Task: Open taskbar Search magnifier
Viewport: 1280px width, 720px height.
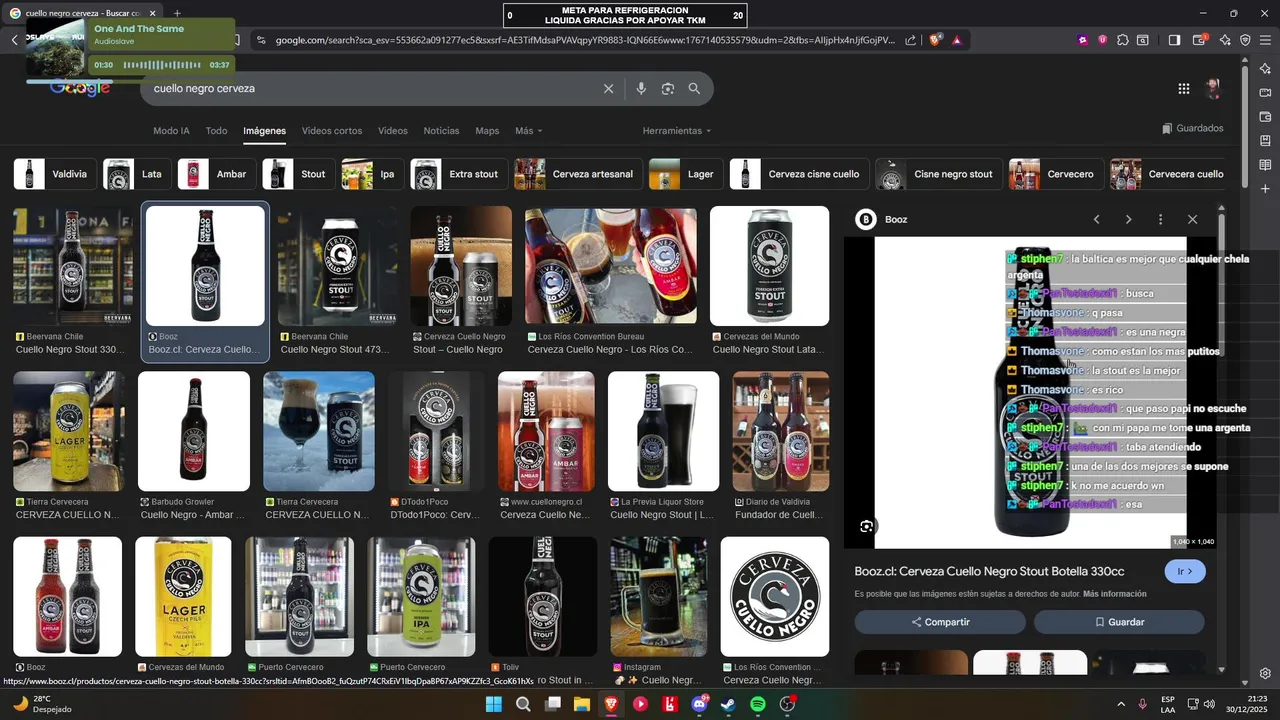Action: (523, 704)
